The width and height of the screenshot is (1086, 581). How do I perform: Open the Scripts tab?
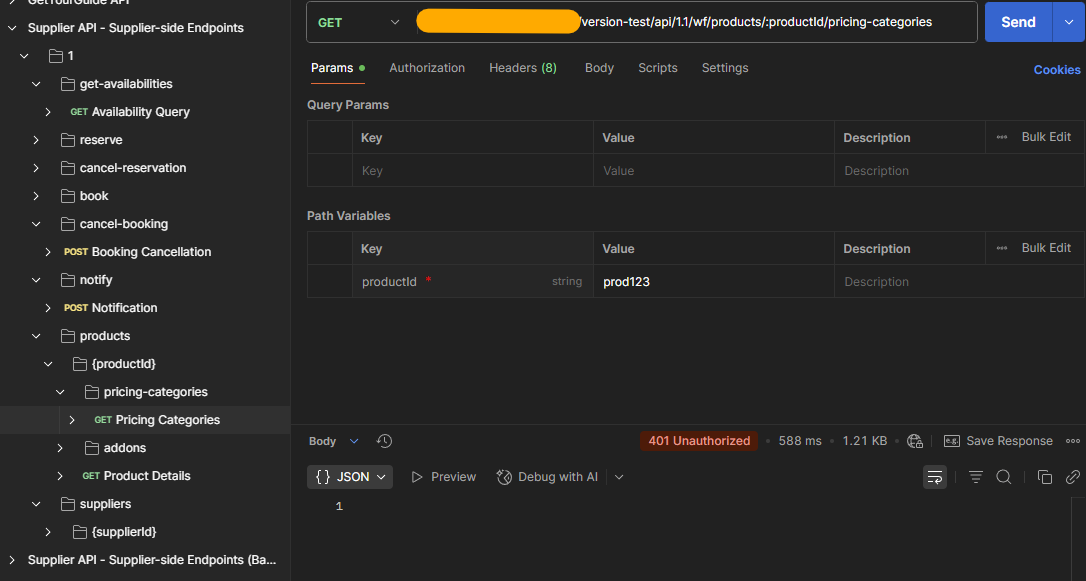pyautogui.click(x=657, y=68)
